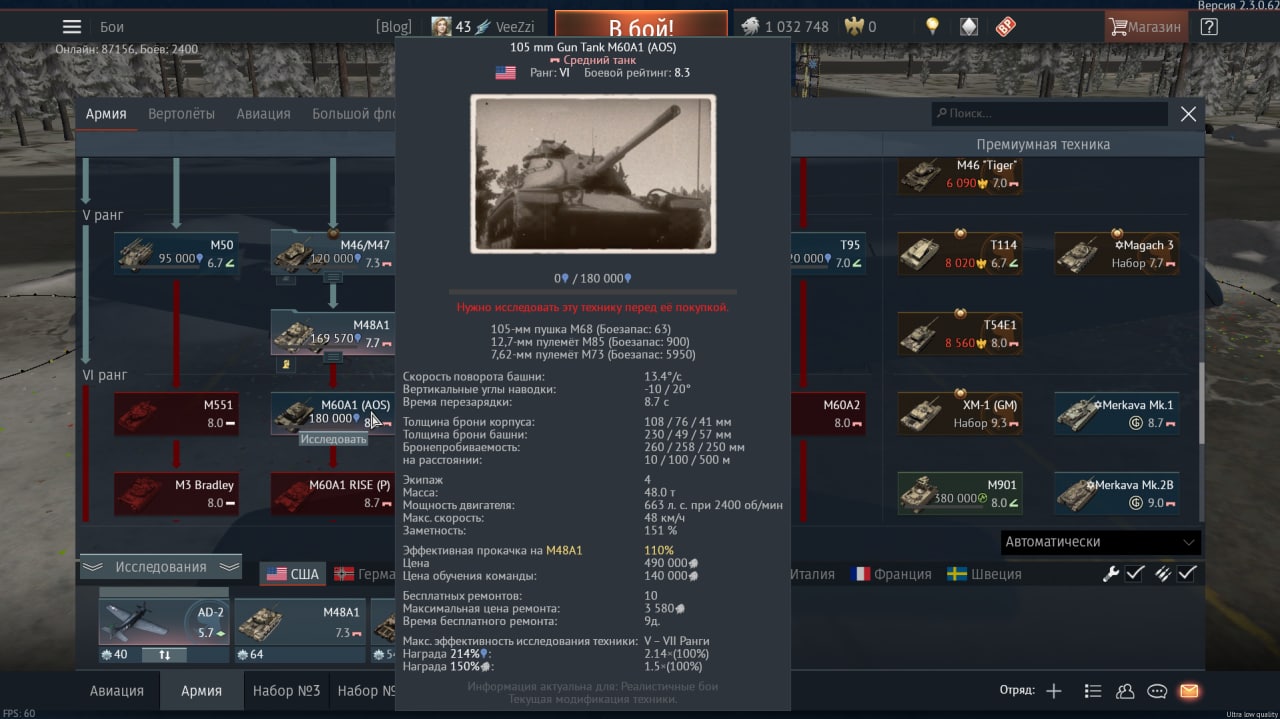Open the hamburger main menu

tap(72, 27)
